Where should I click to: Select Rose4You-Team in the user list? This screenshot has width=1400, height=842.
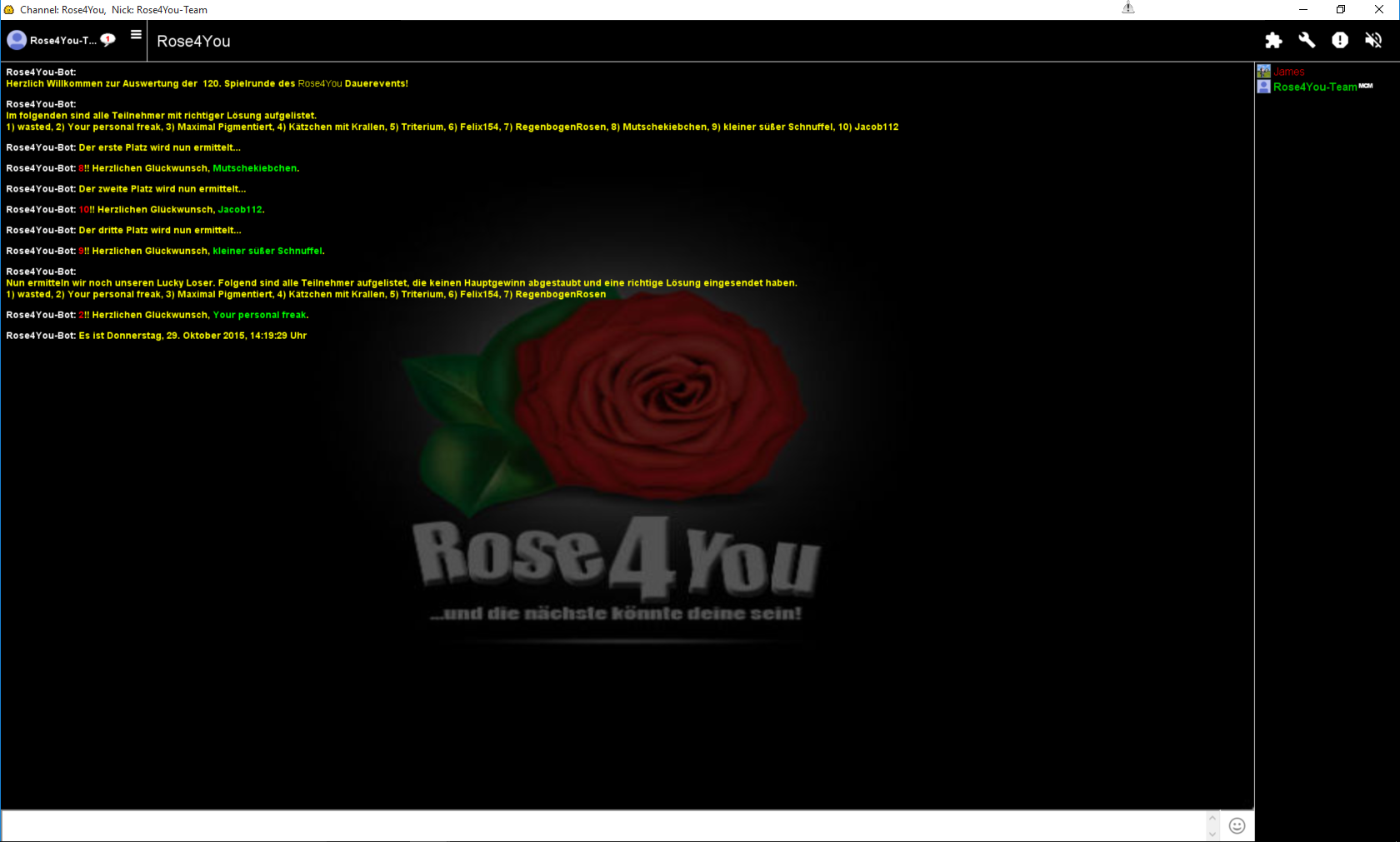tap(1315, 87)
